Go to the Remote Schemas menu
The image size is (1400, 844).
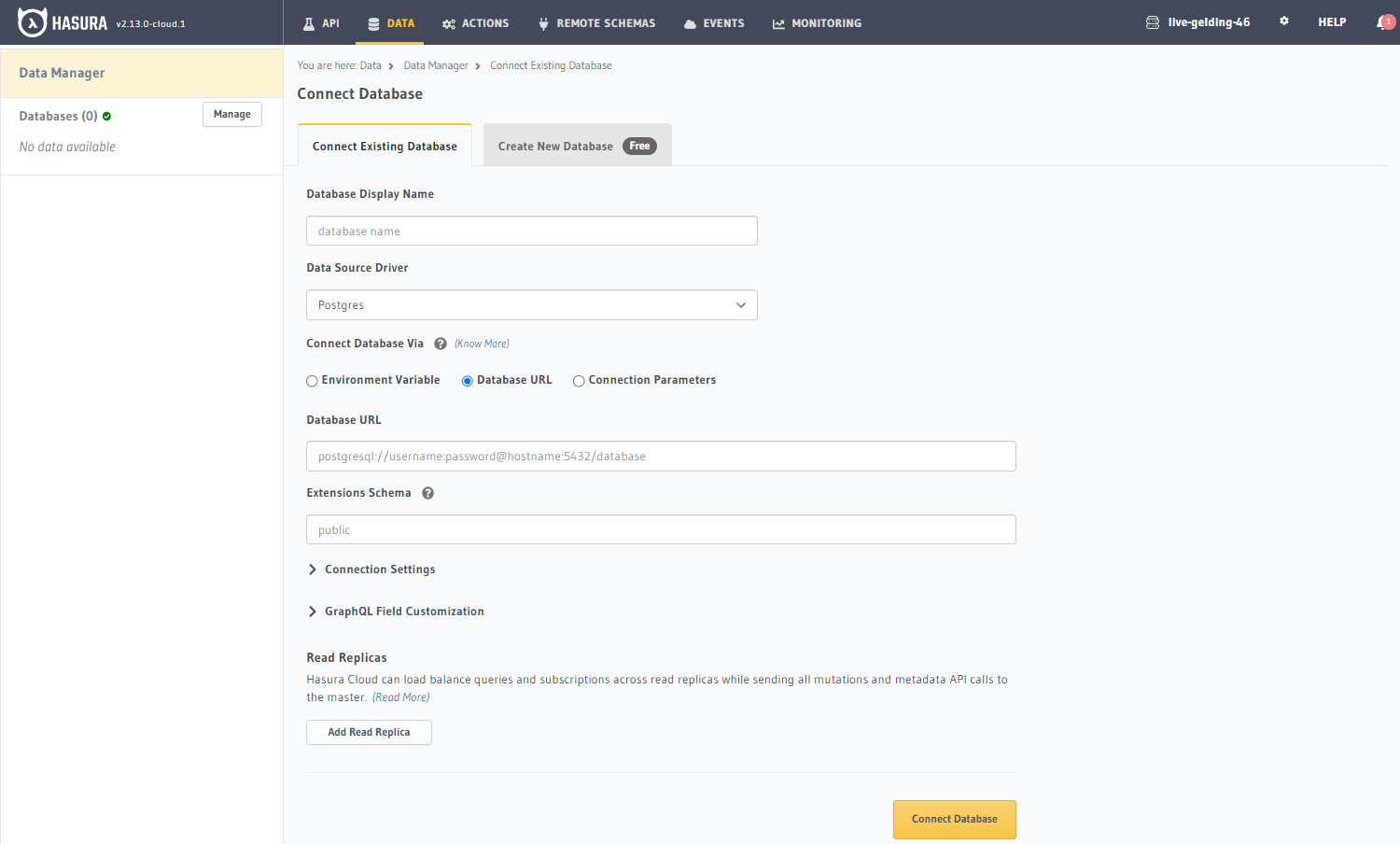(596, 23)
